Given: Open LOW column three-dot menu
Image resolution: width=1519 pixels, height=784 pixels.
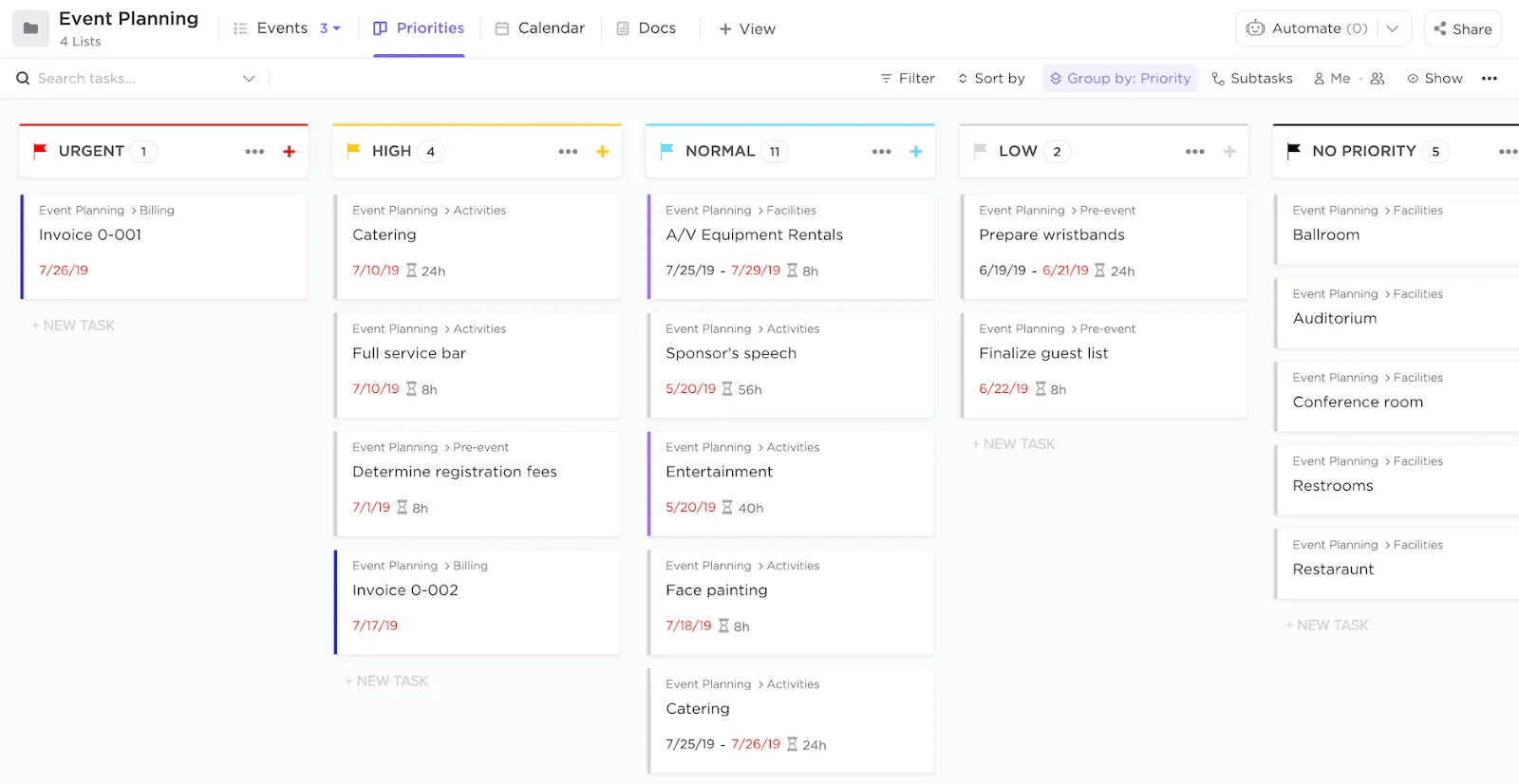Looking at the screenshot, I should pos(1194,152).
